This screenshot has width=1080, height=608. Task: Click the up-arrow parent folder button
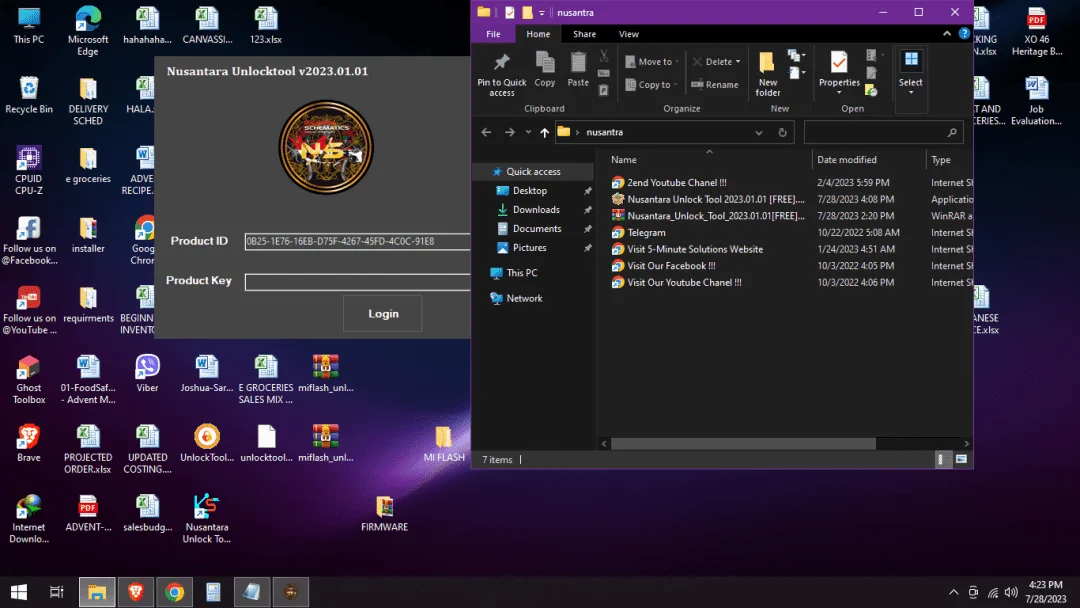(x=544, y=132)
